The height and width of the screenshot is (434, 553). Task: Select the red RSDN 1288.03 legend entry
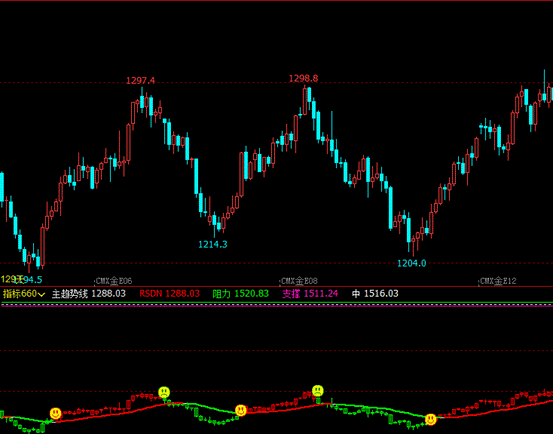(x=170, y=294)
